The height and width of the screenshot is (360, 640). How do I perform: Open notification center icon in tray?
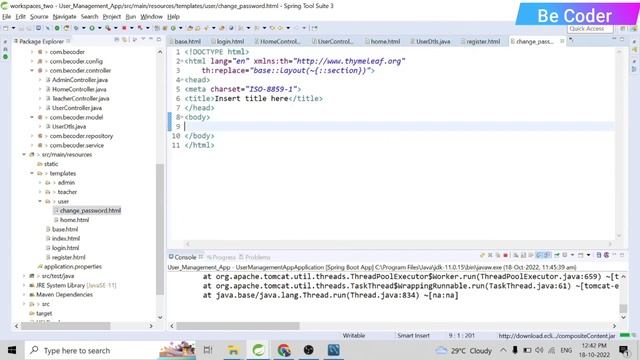[x=624, y=350]
